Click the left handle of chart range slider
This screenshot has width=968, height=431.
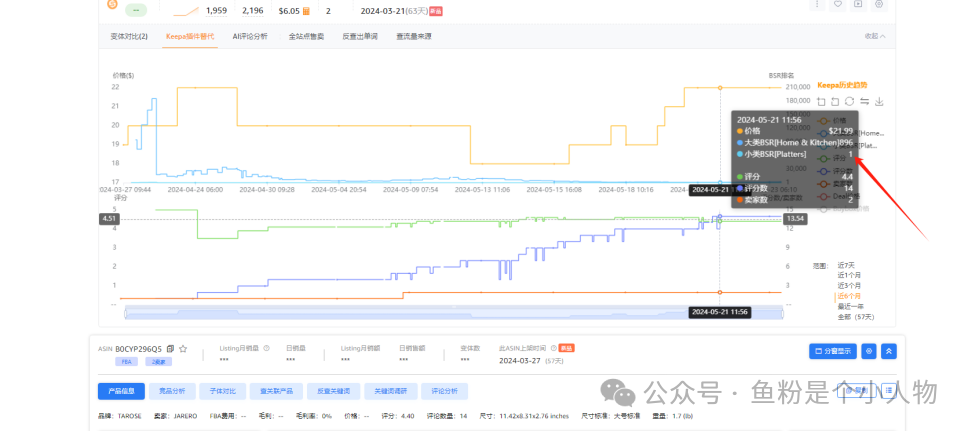tap(126, 312)
